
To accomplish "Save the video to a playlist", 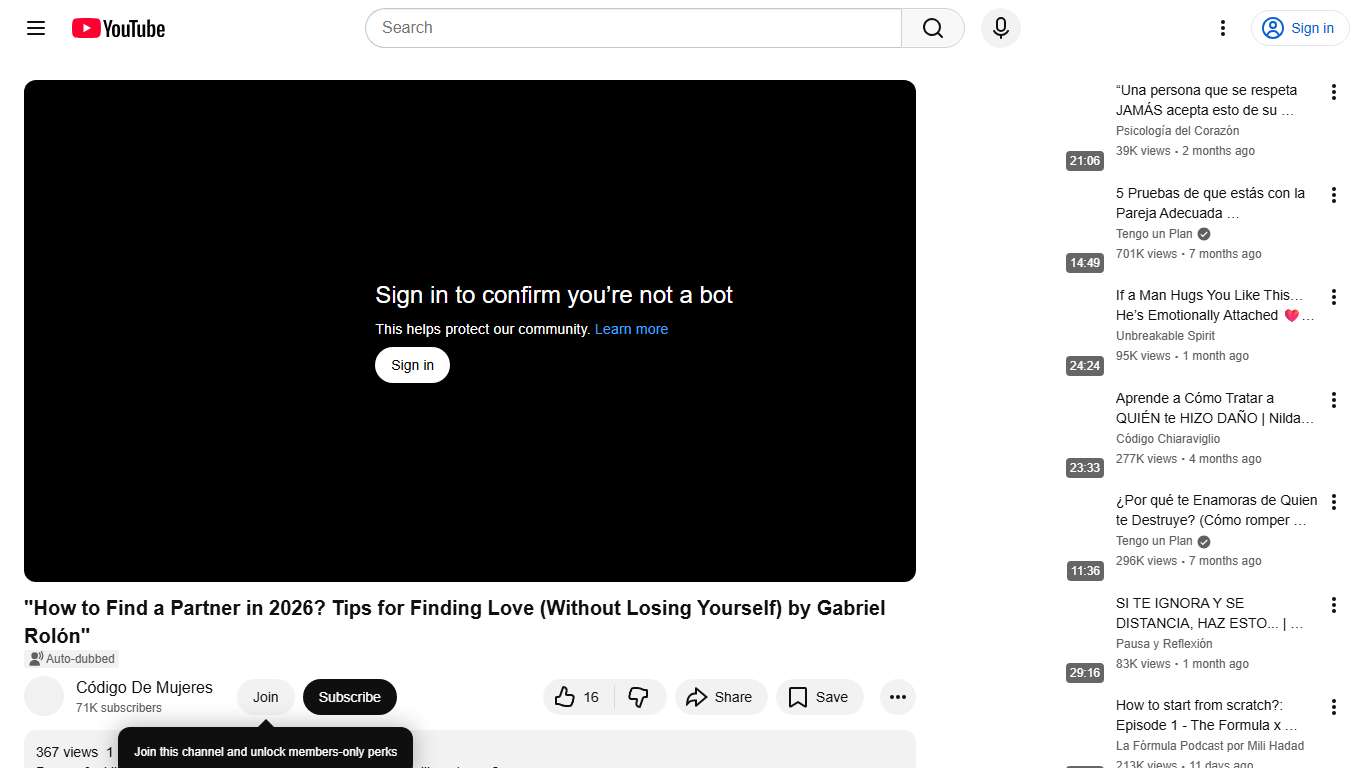I will pyautogui.click(x=819, y=697).
